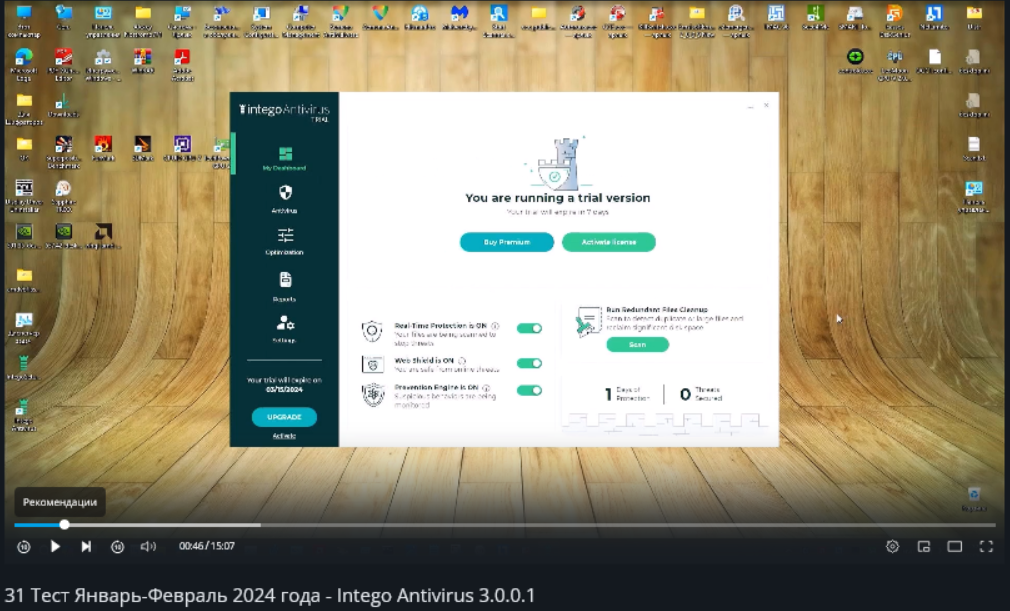Image resolution: width=1010 pixels, height=611 pixels.
Task: Open the Рекомендации panel
Action: pos(60,502)
